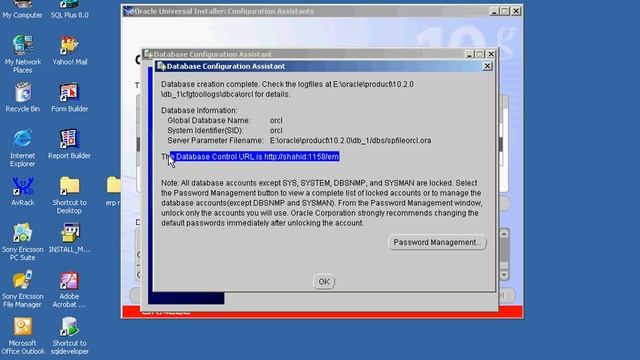Image resolution: width=640 pixels, height=360 pixels.
Task: Click System Identifier(SID) label
Action: tap(205, 131)
